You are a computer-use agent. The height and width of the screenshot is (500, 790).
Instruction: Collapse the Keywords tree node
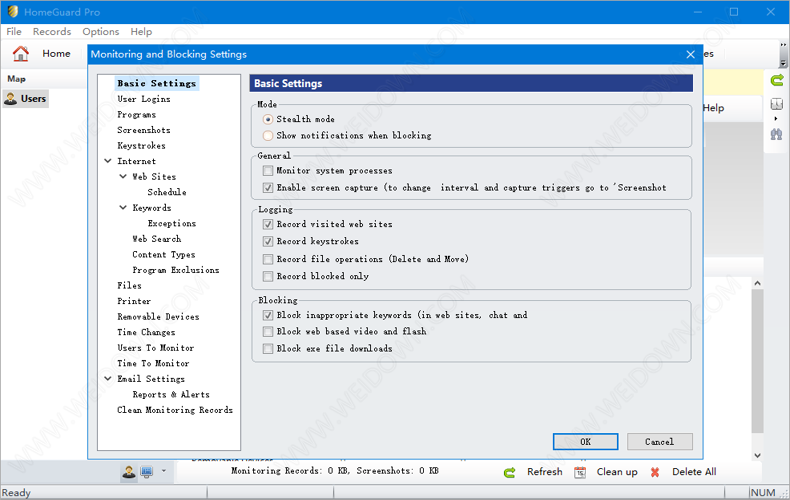[123, 208]
